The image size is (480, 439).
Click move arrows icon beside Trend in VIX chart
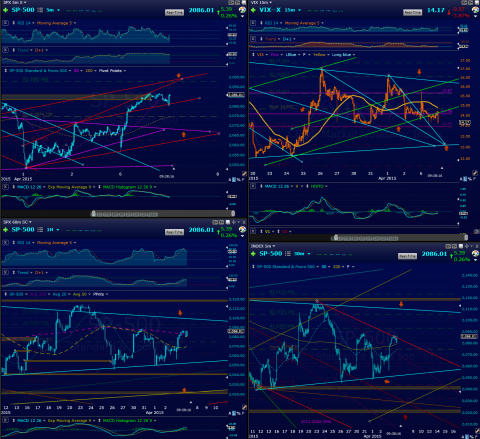tap(262, 39)
